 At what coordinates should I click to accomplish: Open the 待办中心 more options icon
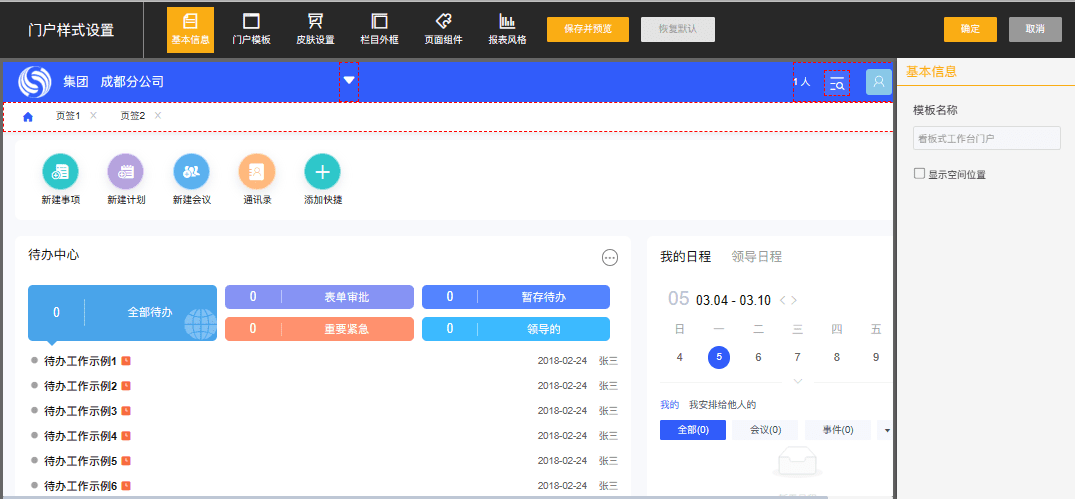pos(609,258)
